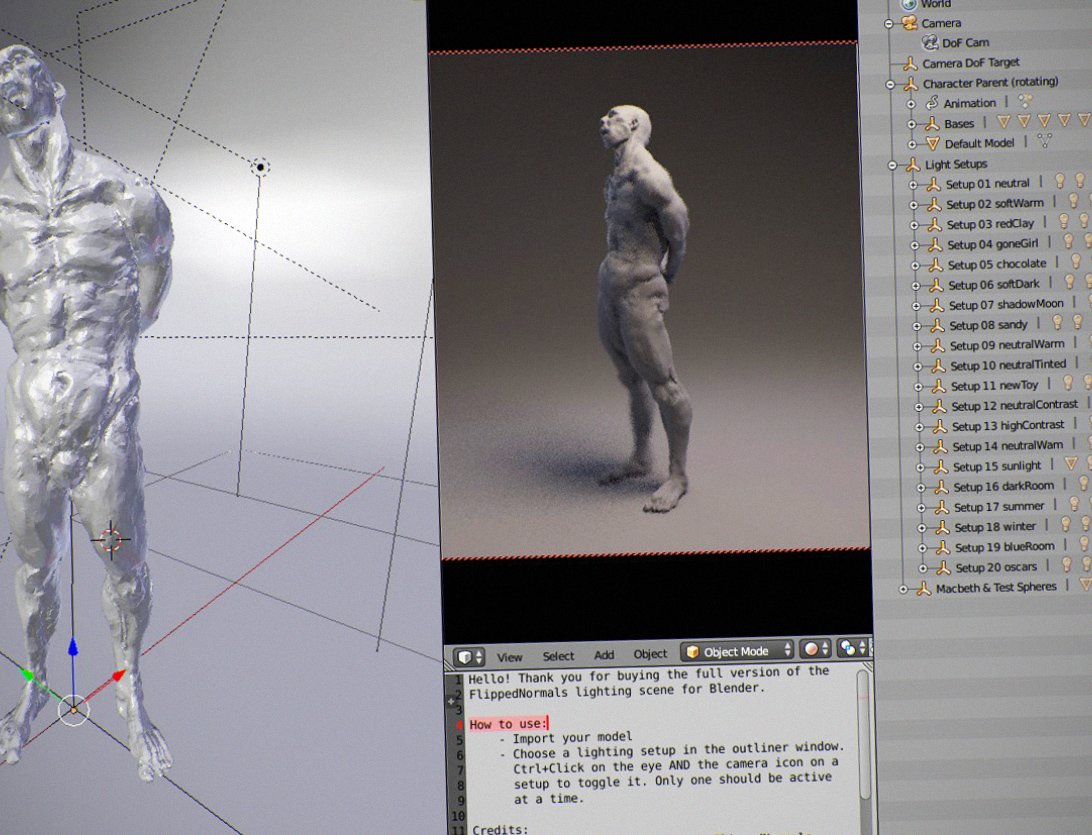Click the lamp icon on Setup 02 softWarm row
1092x835 pixels.
tap(1073, 201)
